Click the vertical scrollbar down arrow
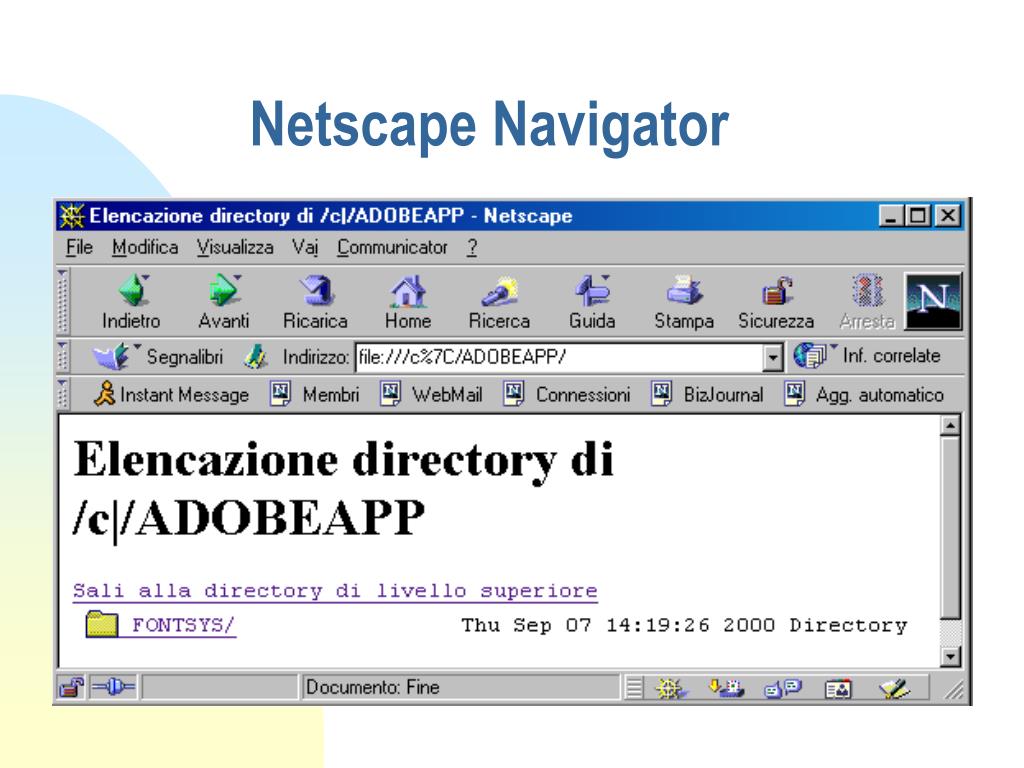This screenshot has width=1024, height=768. (x=950, y=656)
